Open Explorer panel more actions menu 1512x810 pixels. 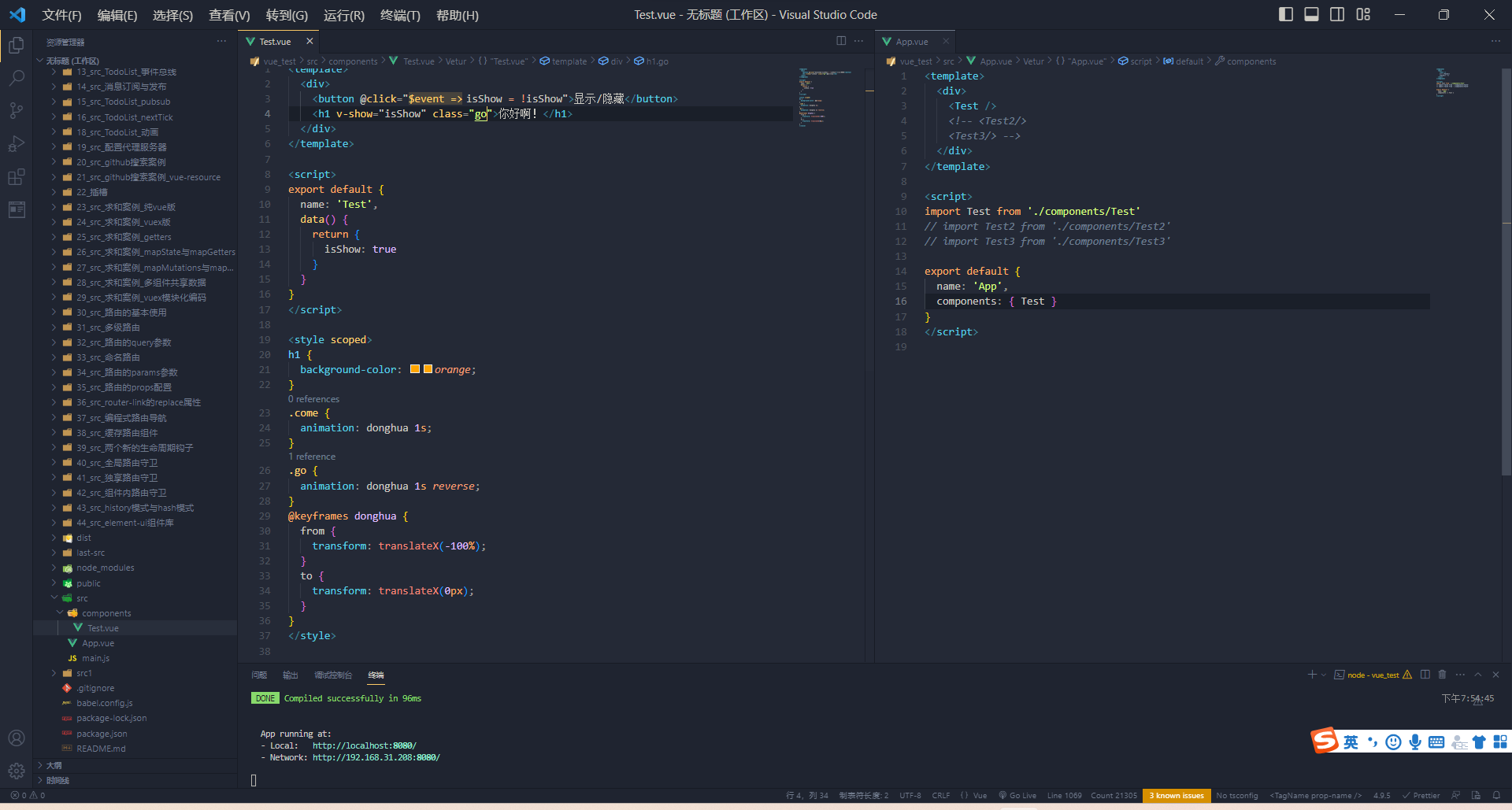(221, 41)
